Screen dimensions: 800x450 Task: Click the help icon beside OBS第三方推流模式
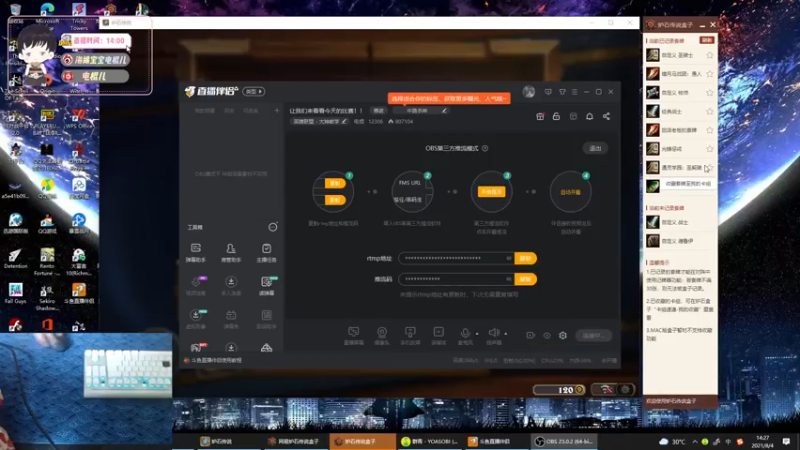click(x=485, y=148)
